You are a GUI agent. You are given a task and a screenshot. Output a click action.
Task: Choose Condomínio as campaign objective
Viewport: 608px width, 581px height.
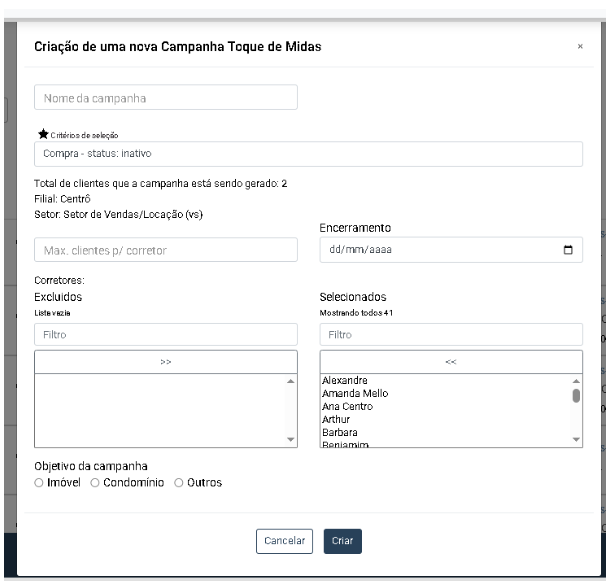[x=95, y=483]
